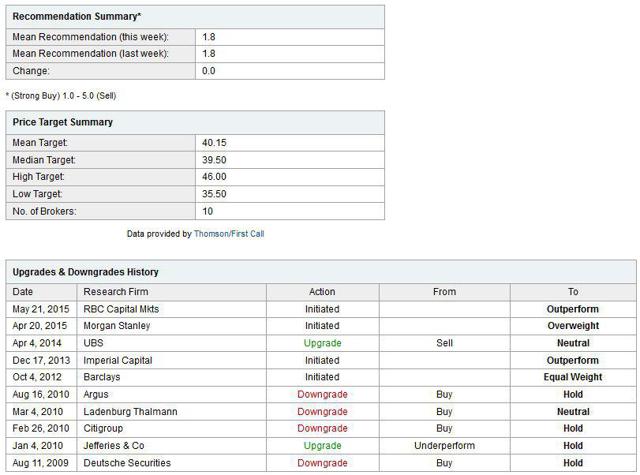Click the '(Strong Buy) 1.0 - 5.0 (Sell)' footnote
This screenshot has width=640, height=475.
(63, 96)
